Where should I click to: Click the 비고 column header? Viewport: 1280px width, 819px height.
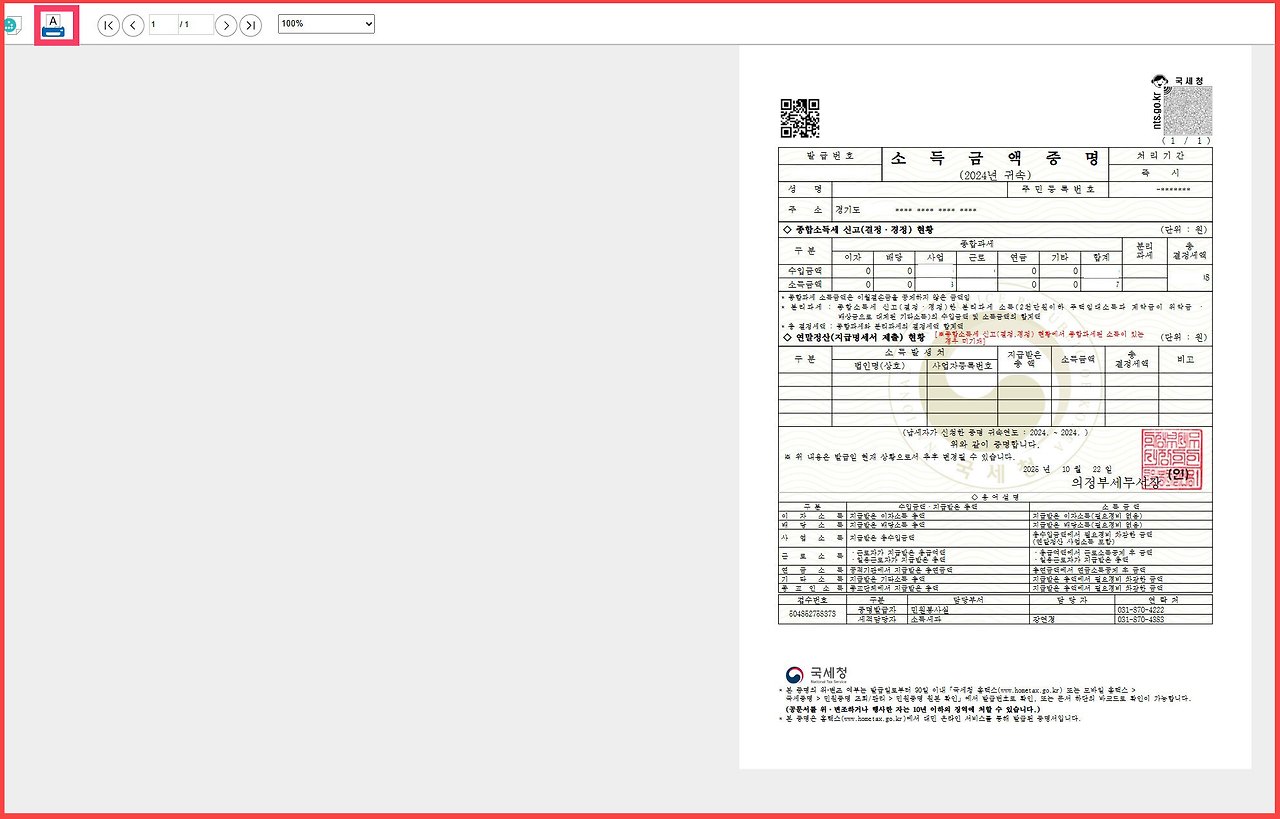[1185, 358]
